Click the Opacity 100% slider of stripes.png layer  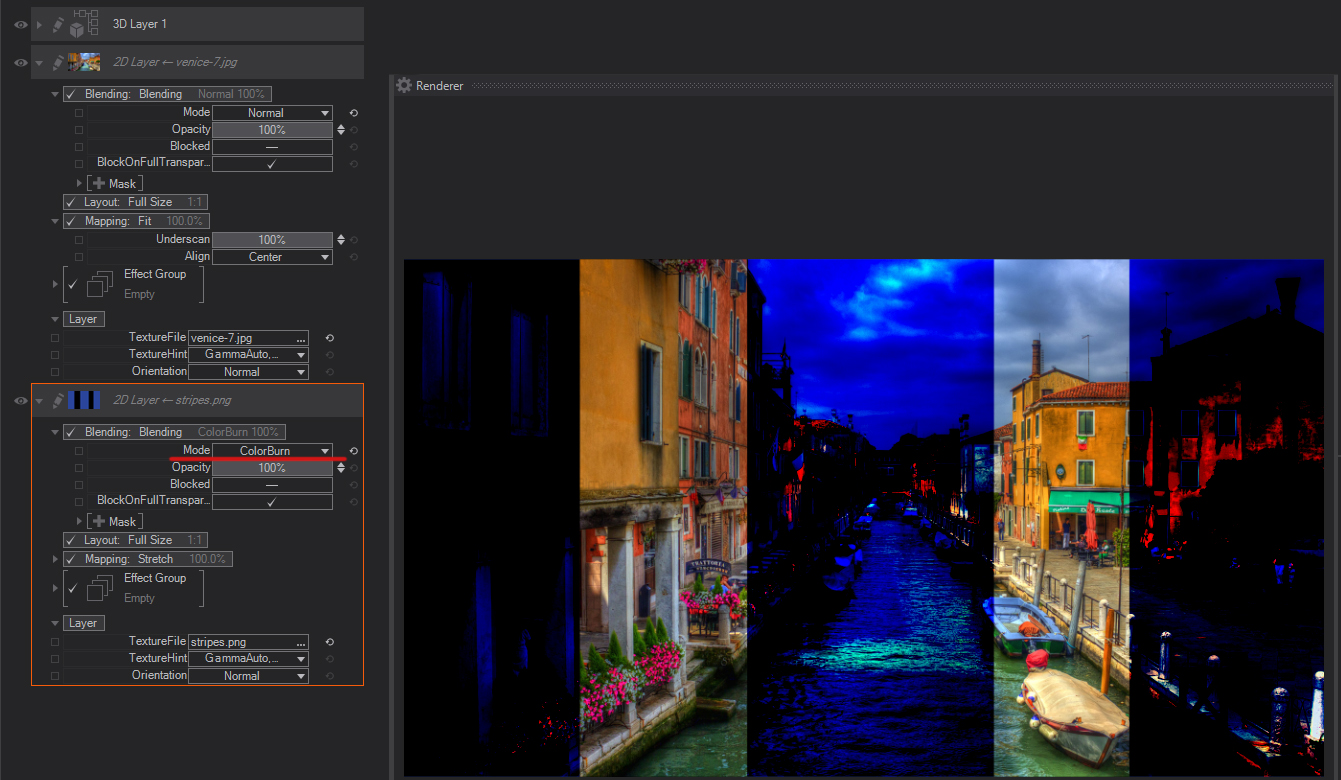click(x=272, y=468)
